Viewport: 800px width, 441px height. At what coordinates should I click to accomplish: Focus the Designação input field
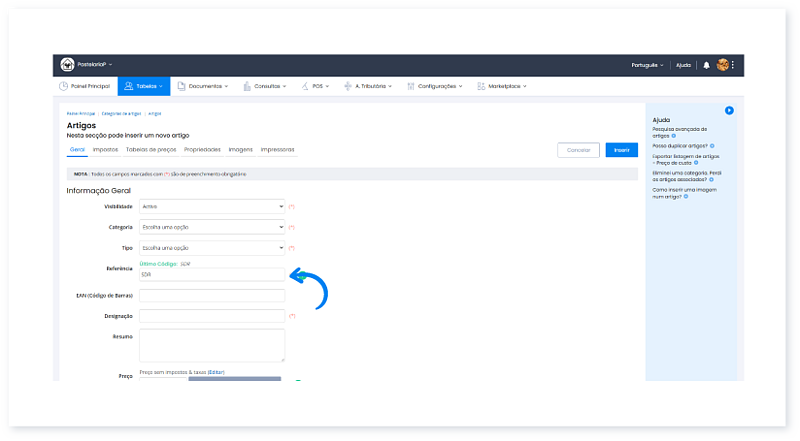[x=212, y=316]
